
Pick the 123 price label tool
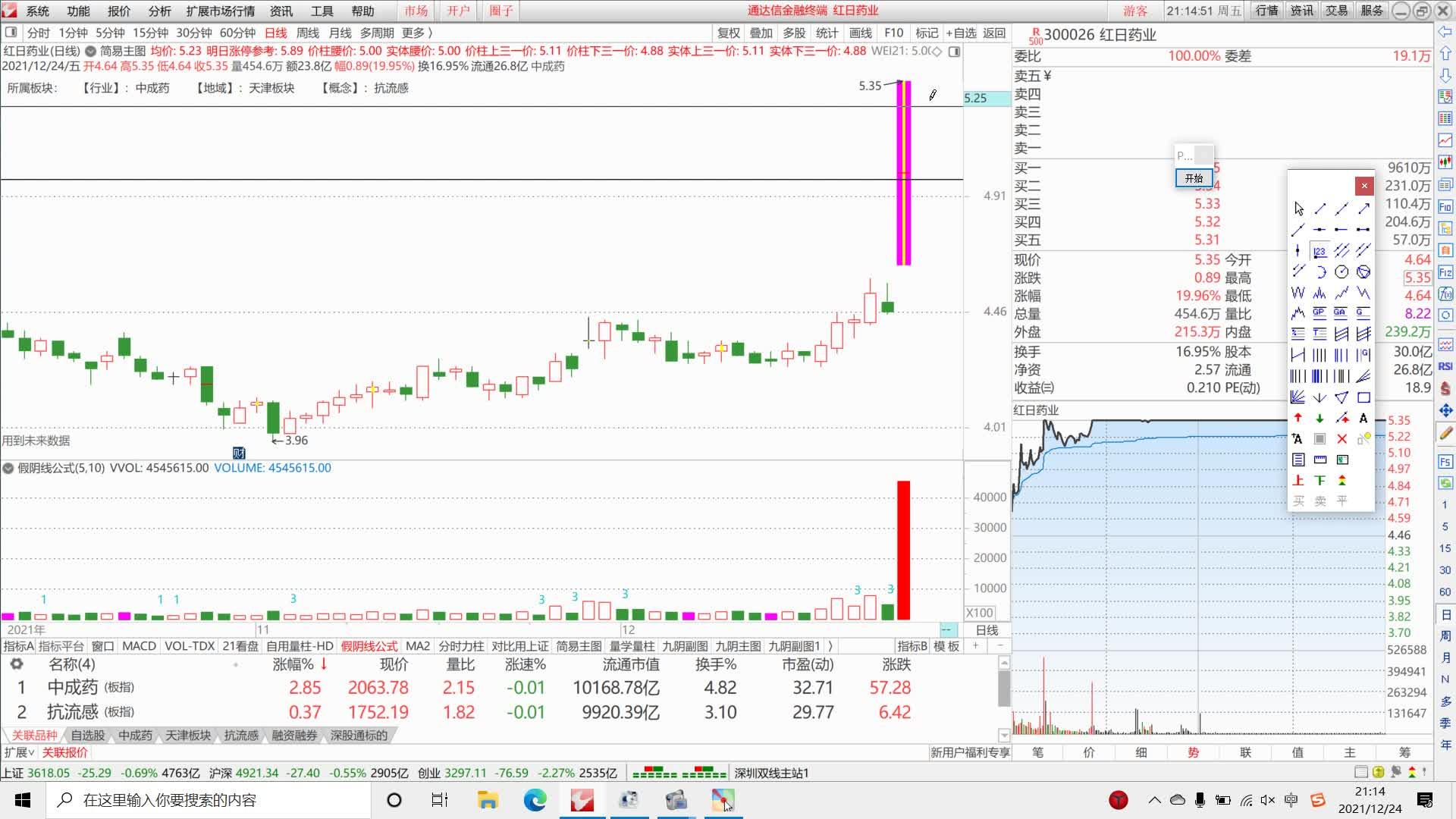click(x=1319, y=251)
